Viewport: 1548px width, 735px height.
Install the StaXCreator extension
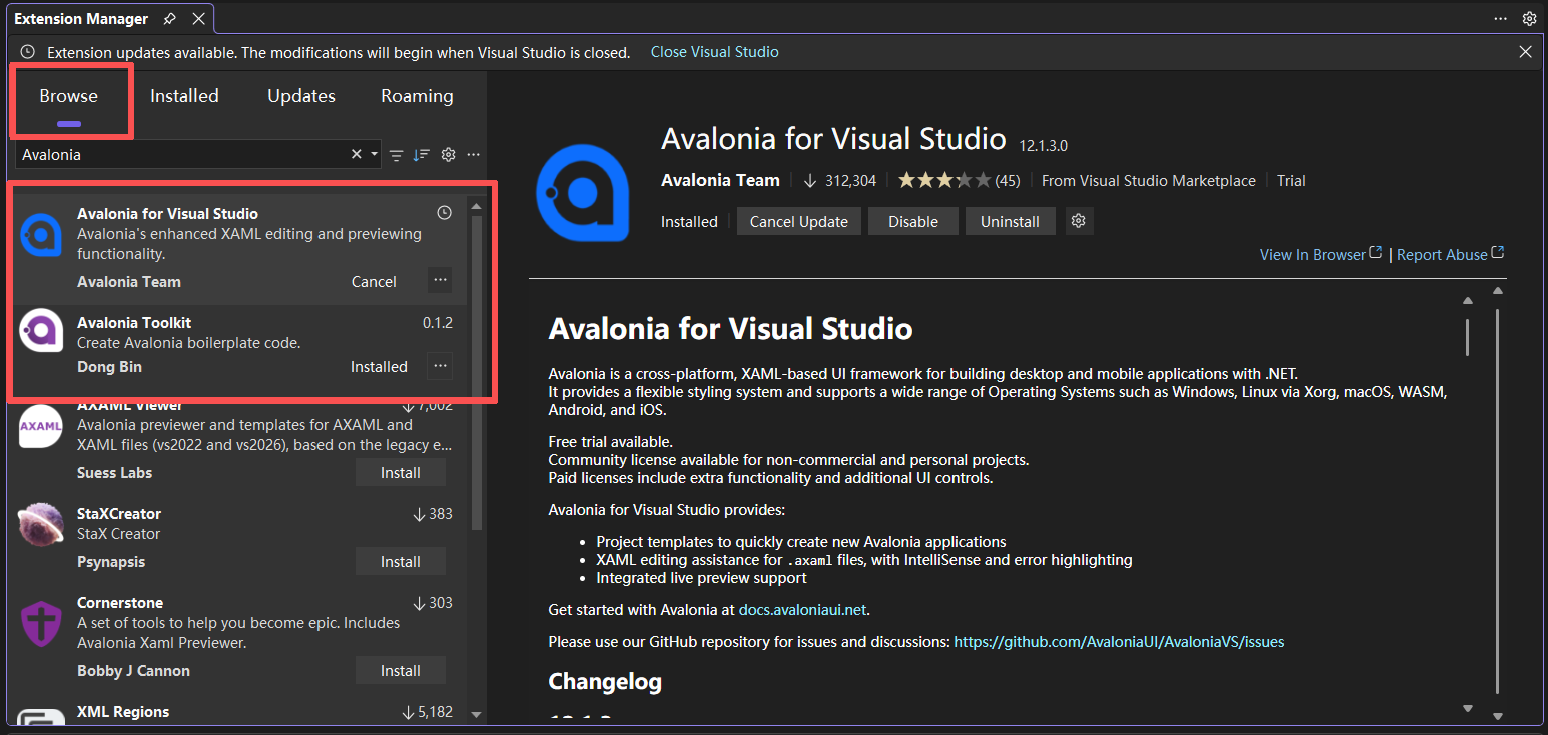(x=401, y=562)
